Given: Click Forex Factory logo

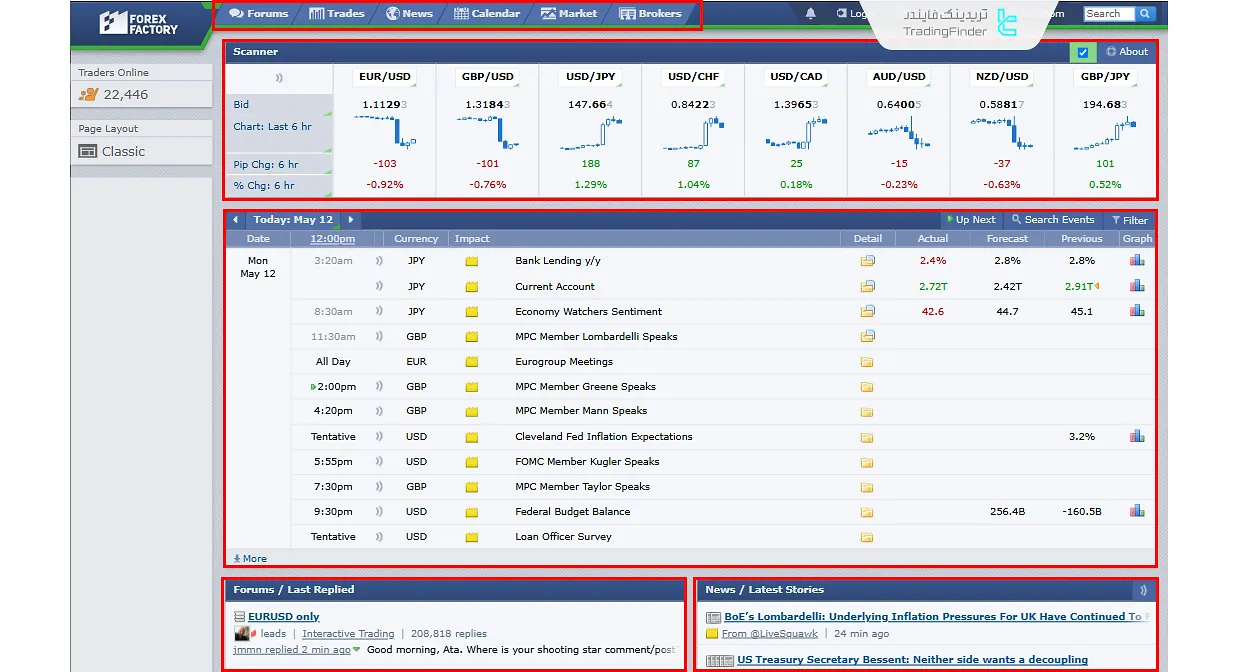Looking at the screenshot, I should tap(139, 22).
